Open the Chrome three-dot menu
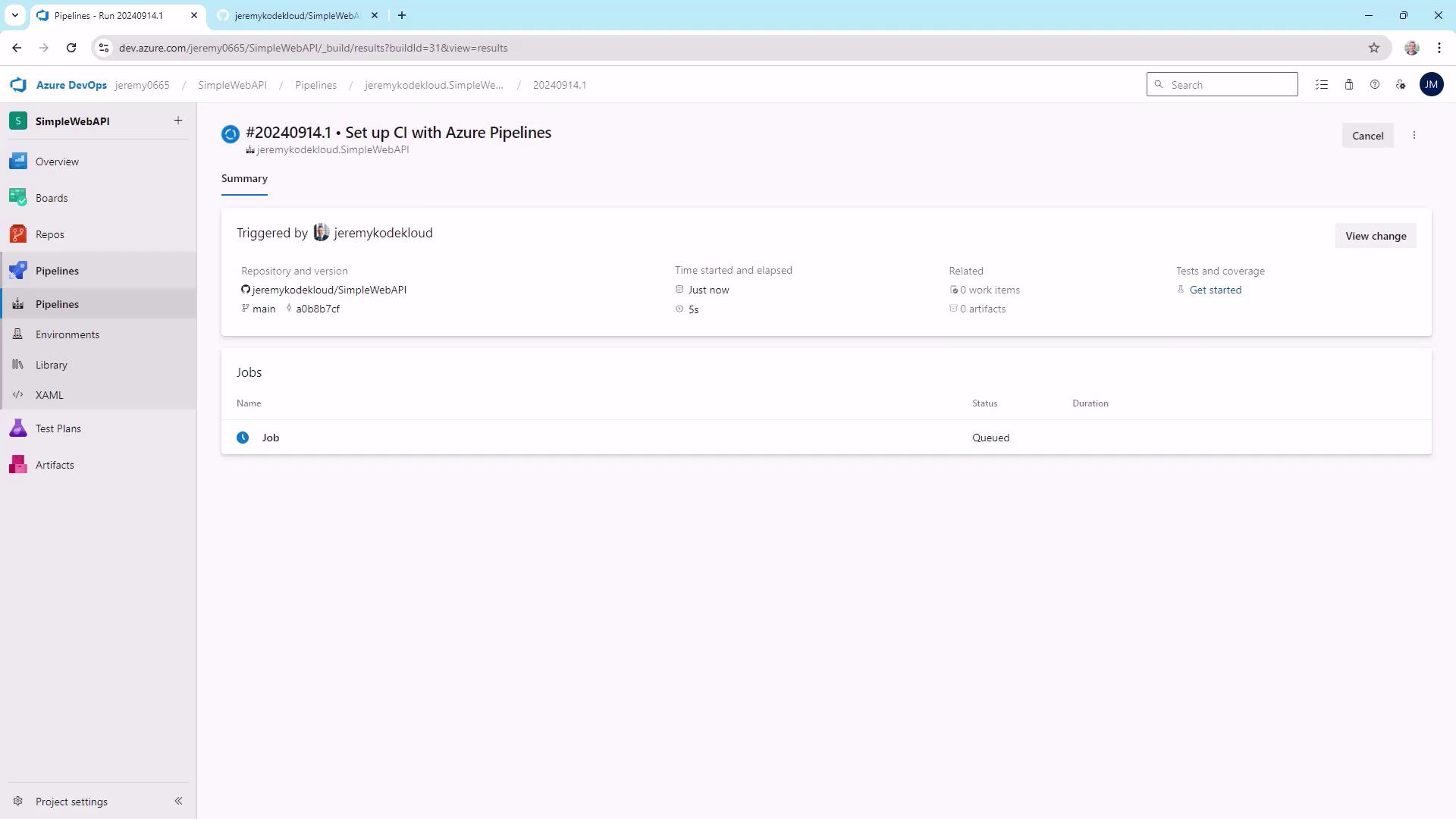Viewport: 1456px width, 819px height. pyautogui.click(x=1439, y=48)
